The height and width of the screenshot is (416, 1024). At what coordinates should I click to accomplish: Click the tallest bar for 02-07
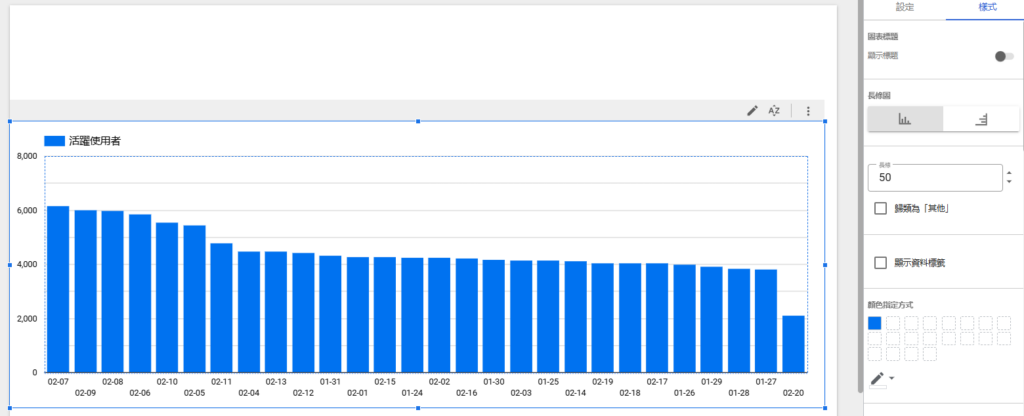(x=58, y=288)
